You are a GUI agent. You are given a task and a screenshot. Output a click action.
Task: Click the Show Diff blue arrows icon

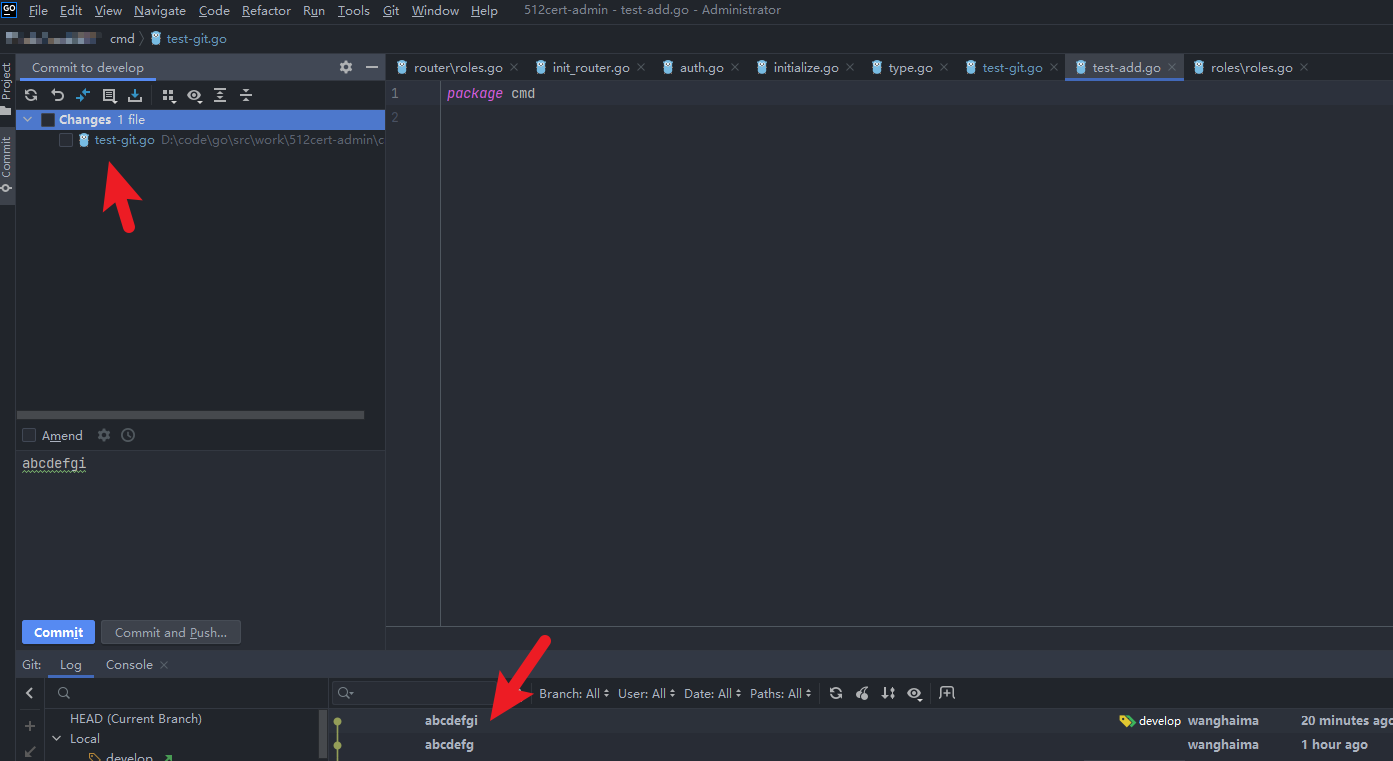pyautogui.click(x=83, y=95)
